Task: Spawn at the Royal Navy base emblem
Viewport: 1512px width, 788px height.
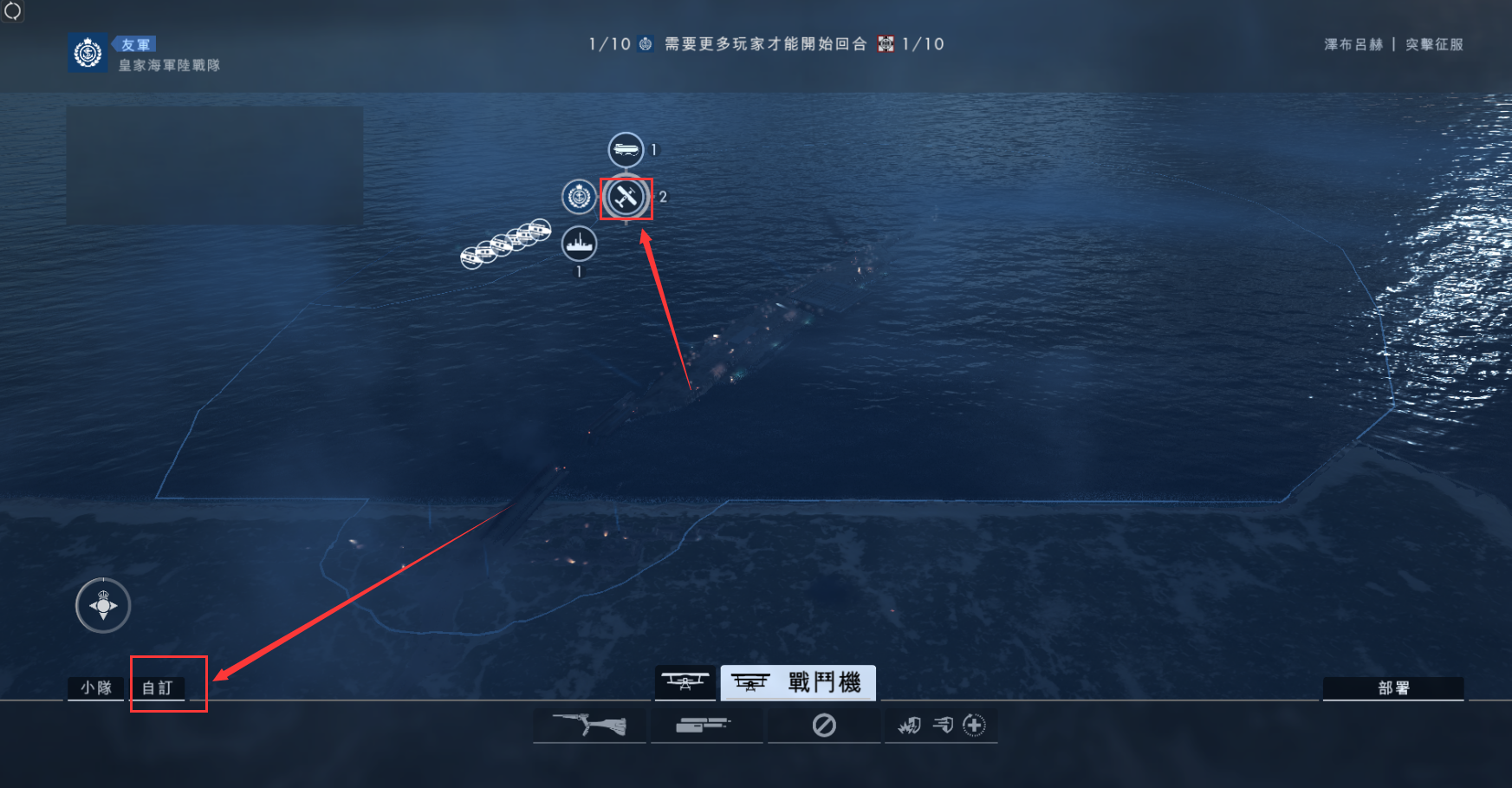Action: (x=579, y=198)
